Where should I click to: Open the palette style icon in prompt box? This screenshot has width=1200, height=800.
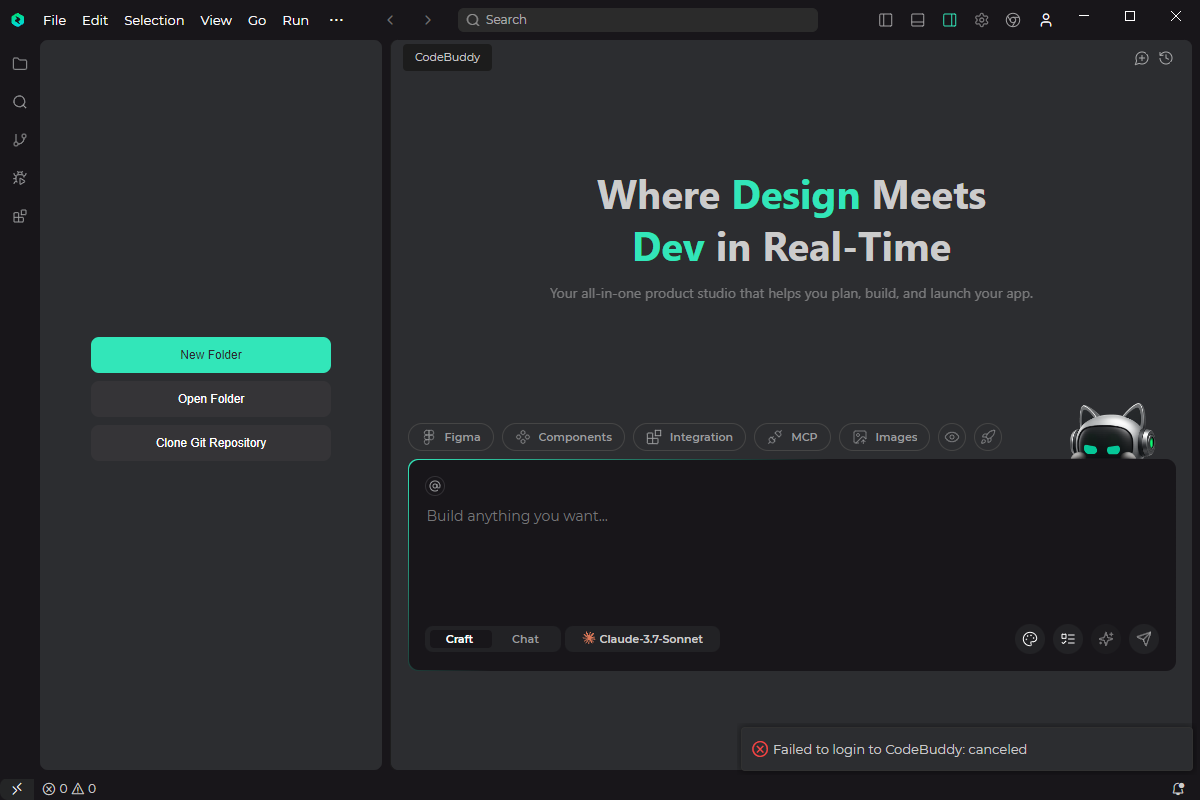(x=1030, y=639)
